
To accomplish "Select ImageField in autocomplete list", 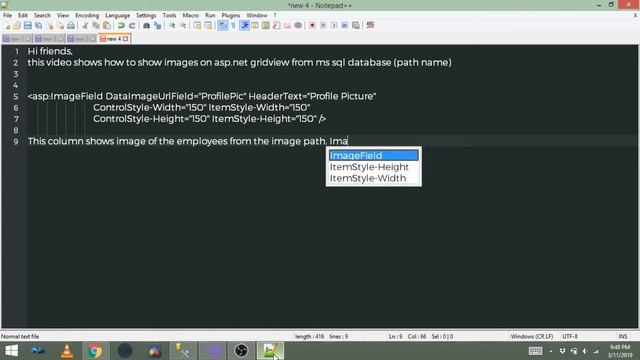I will 374,156.
